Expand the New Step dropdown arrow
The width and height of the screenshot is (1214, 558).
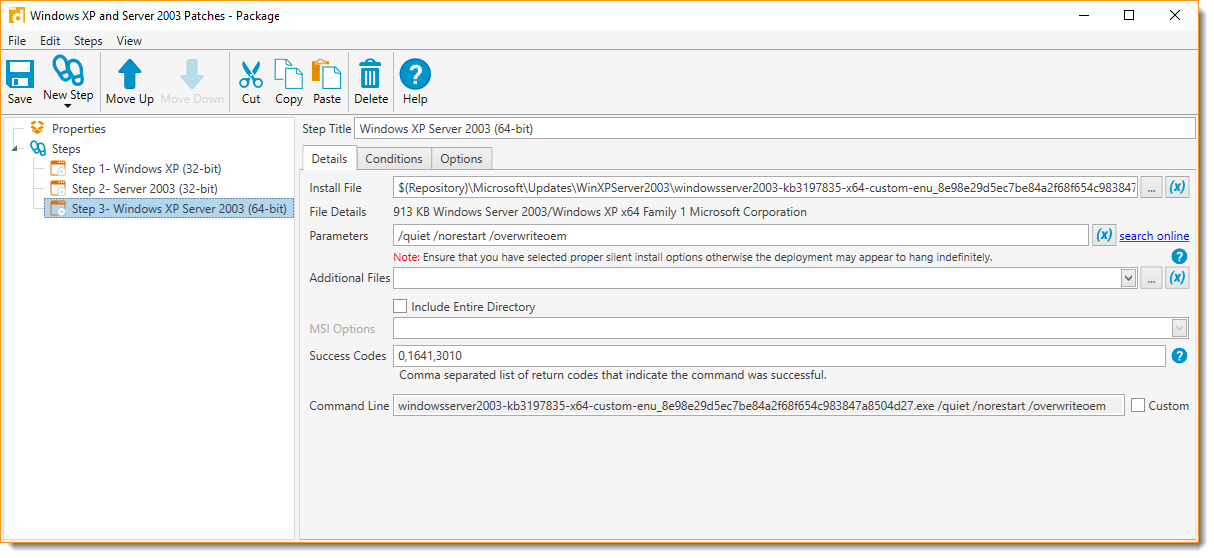[x=68, y=105]
